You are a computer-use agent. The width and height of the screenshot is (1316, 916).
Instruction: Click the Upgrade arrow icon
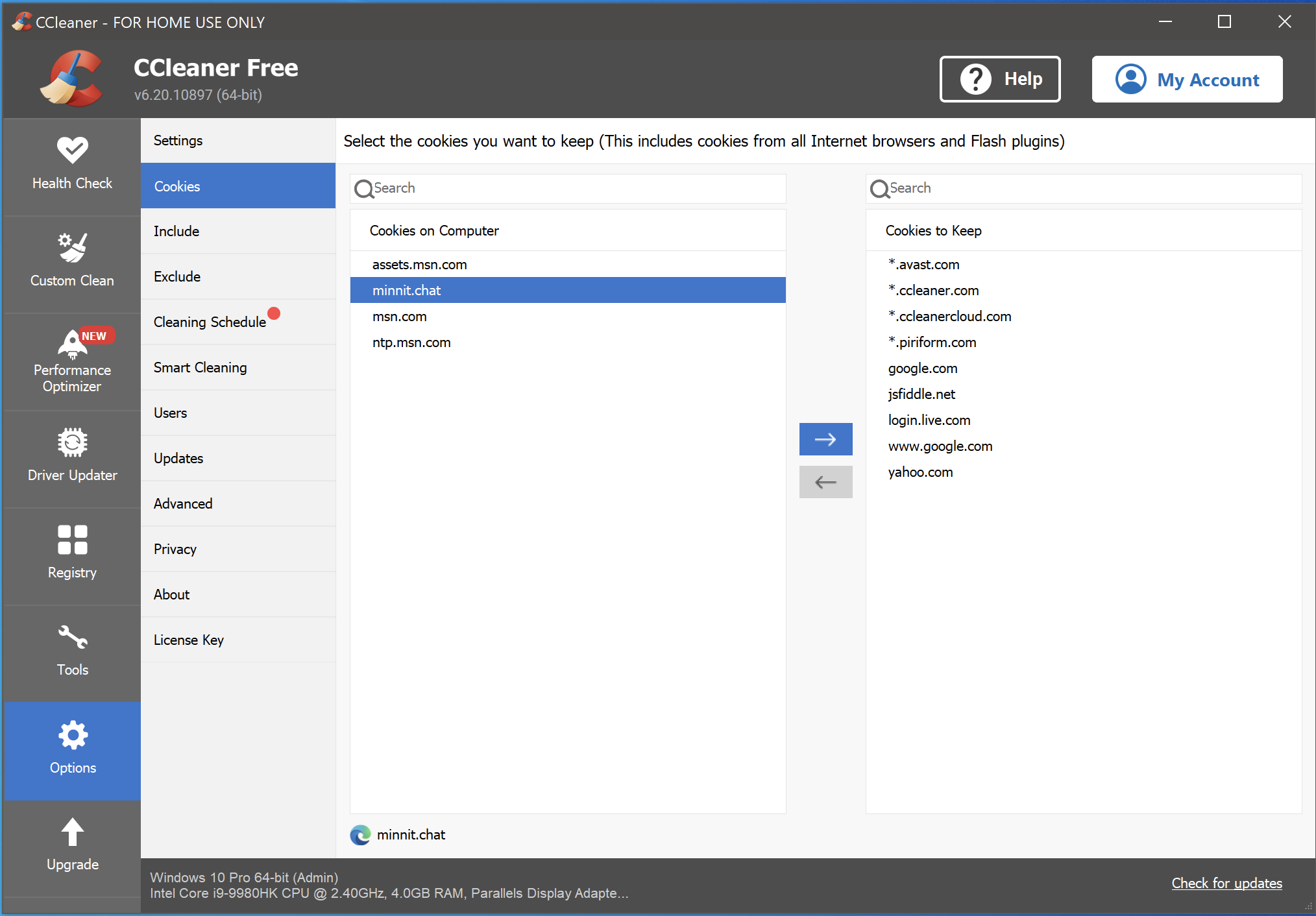(x=72, y=832)
